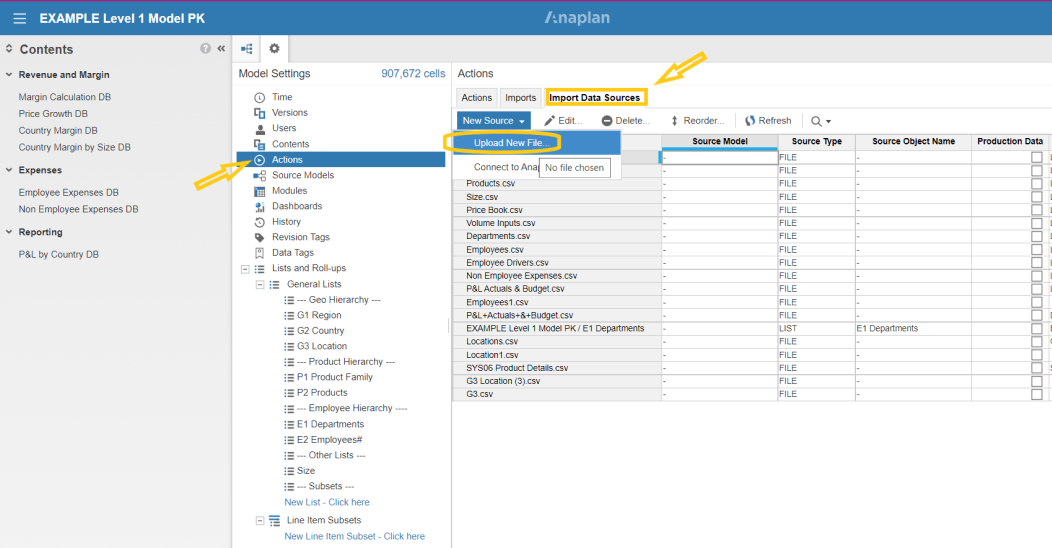Click the Line Item Subsets icon
This screenshot has height=548, width=1052.
274,520
